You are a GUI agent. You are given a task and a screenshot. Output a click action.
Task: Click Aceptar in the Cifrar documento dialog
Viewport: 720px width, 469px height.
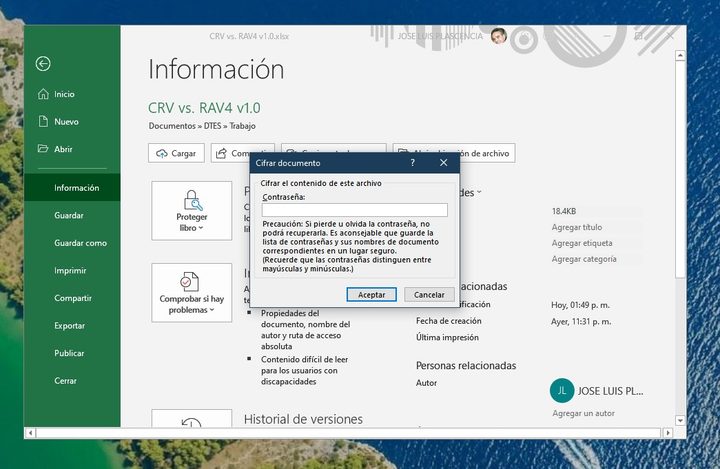pos(371,294)
